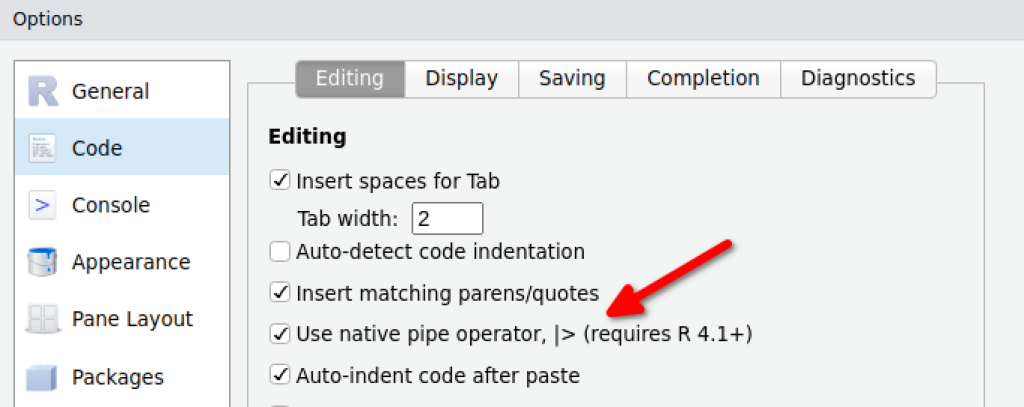The width and height of the screenshot is (1024, 407).
Task: Toggle Auto-indent code after paste
Action: pyautogui.click(x=280, y=376)
